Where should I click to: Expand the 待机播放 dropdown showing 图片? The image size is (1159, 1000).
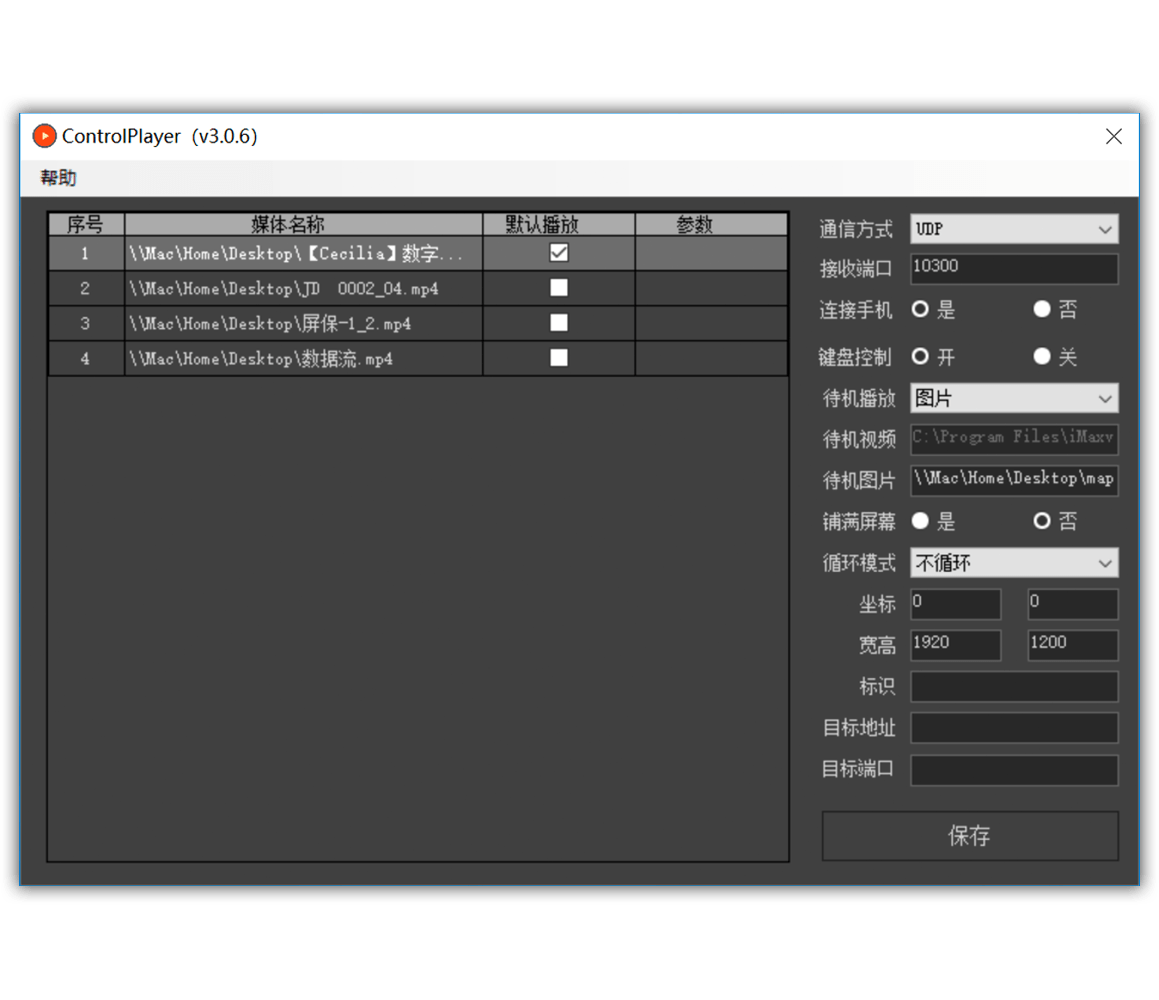(1013, 398)
